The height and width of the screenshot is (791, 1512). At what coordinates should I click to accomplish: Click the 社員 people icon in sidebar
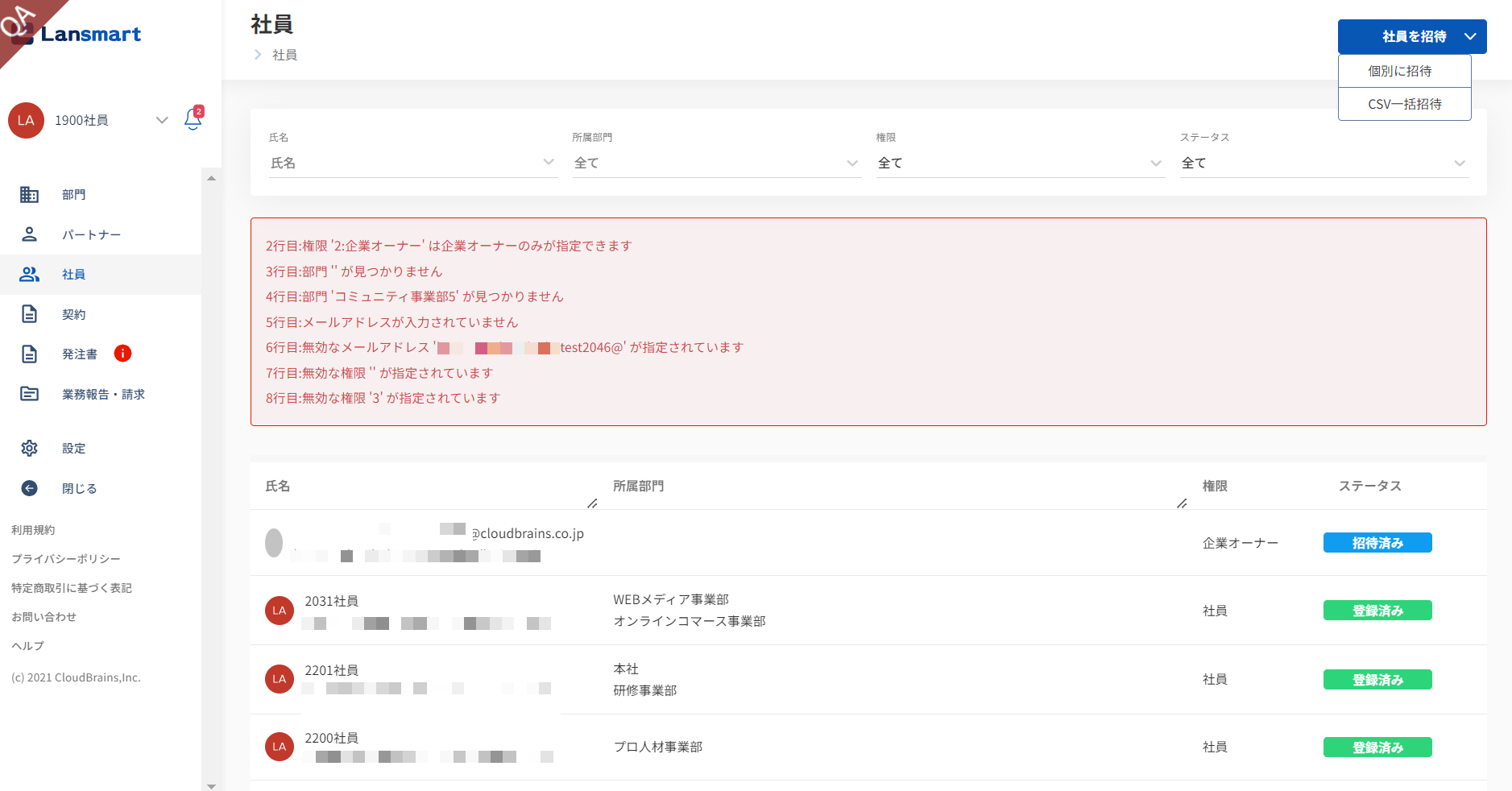(x=29, y=274)
